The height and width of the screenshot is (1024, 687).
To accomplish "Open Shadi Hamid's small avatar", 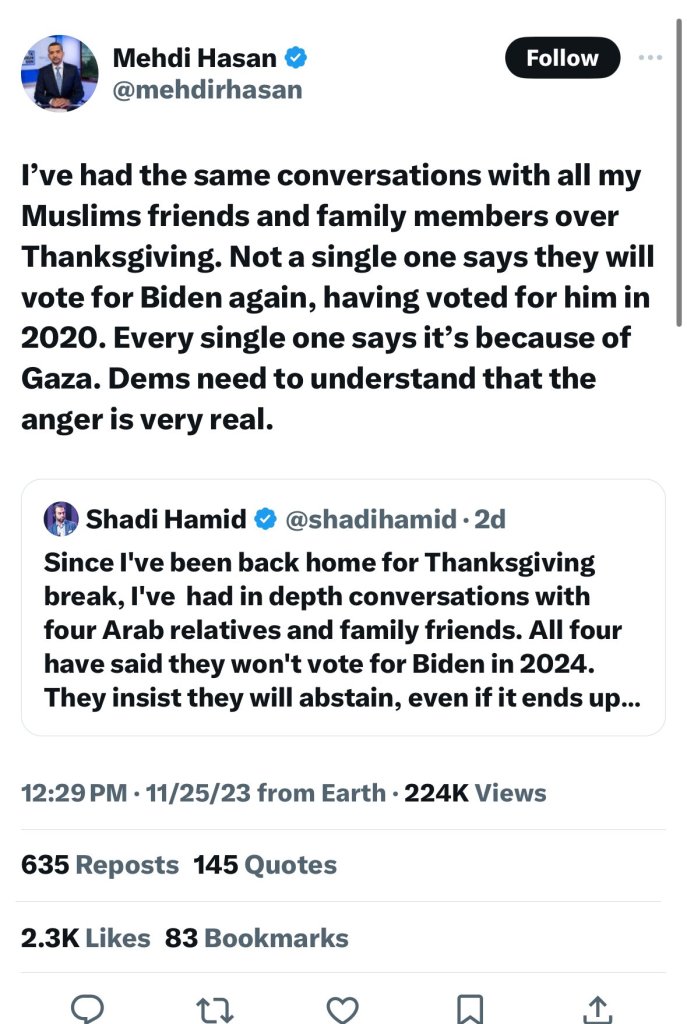I will point(61,519).
